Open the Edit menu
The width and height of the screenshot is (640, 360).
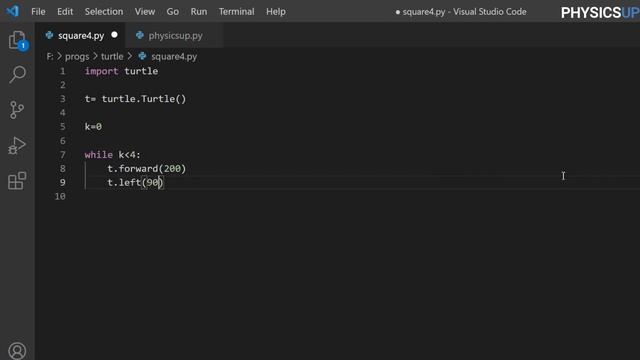coord(65,11)
